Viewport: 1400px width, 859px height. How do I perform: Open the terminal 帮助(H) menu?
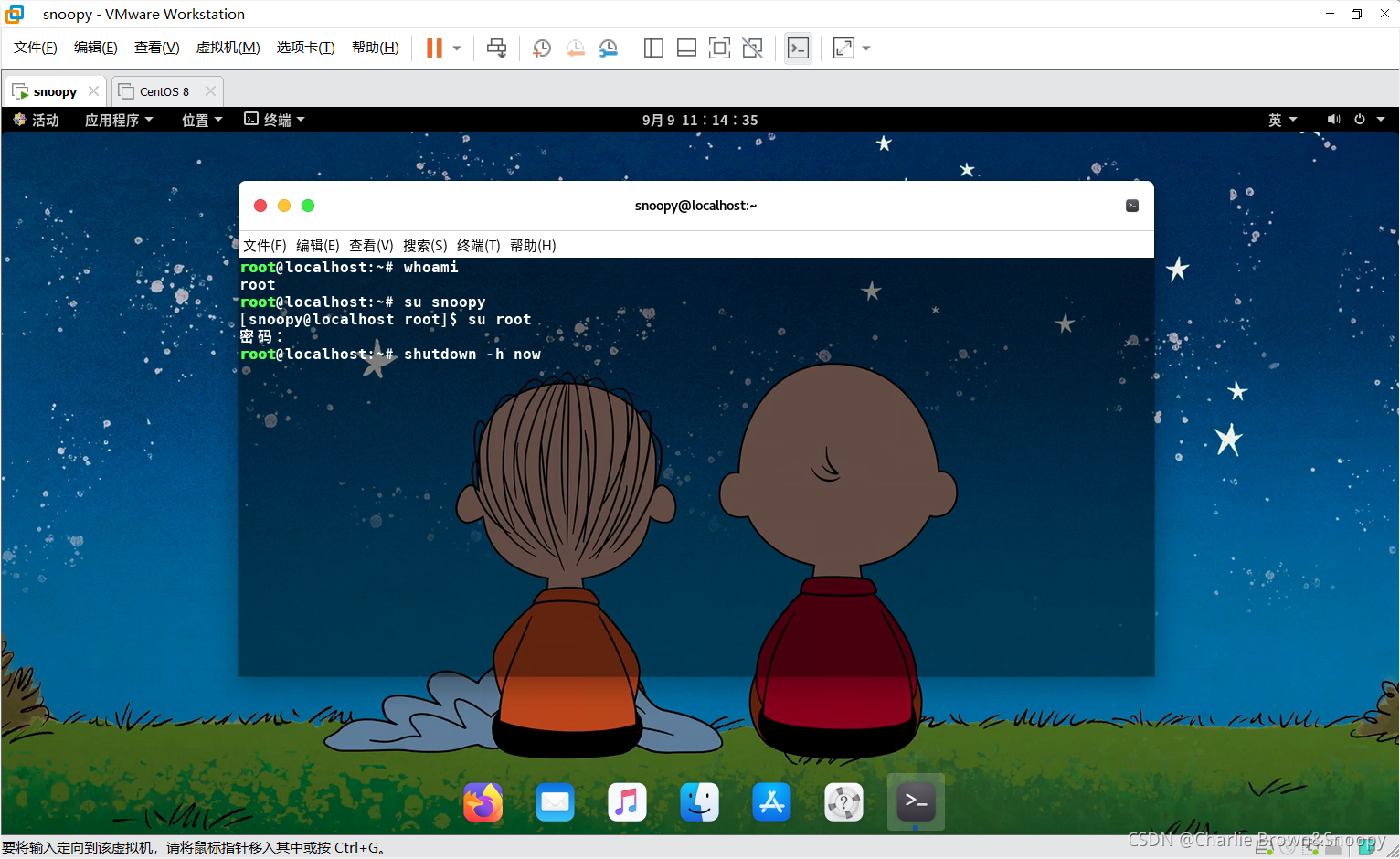533,245
